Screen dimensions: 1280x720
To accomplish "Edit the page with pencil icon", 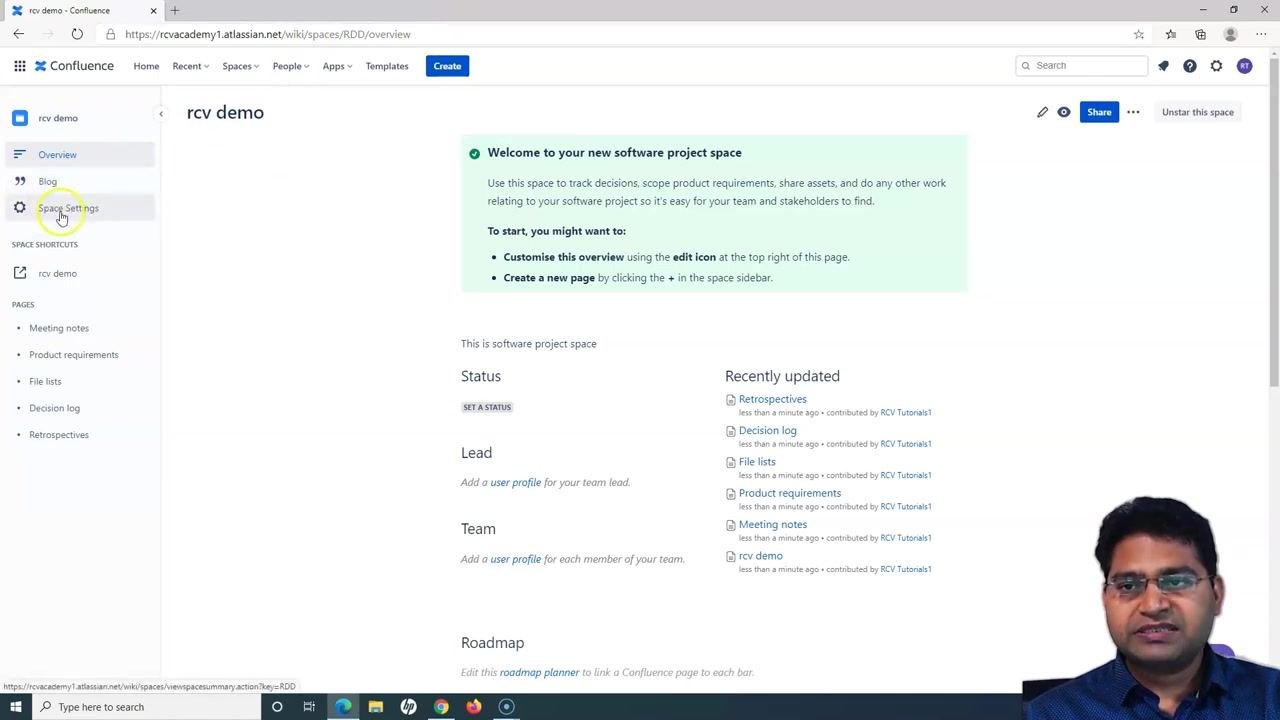I will [1042, 112].
